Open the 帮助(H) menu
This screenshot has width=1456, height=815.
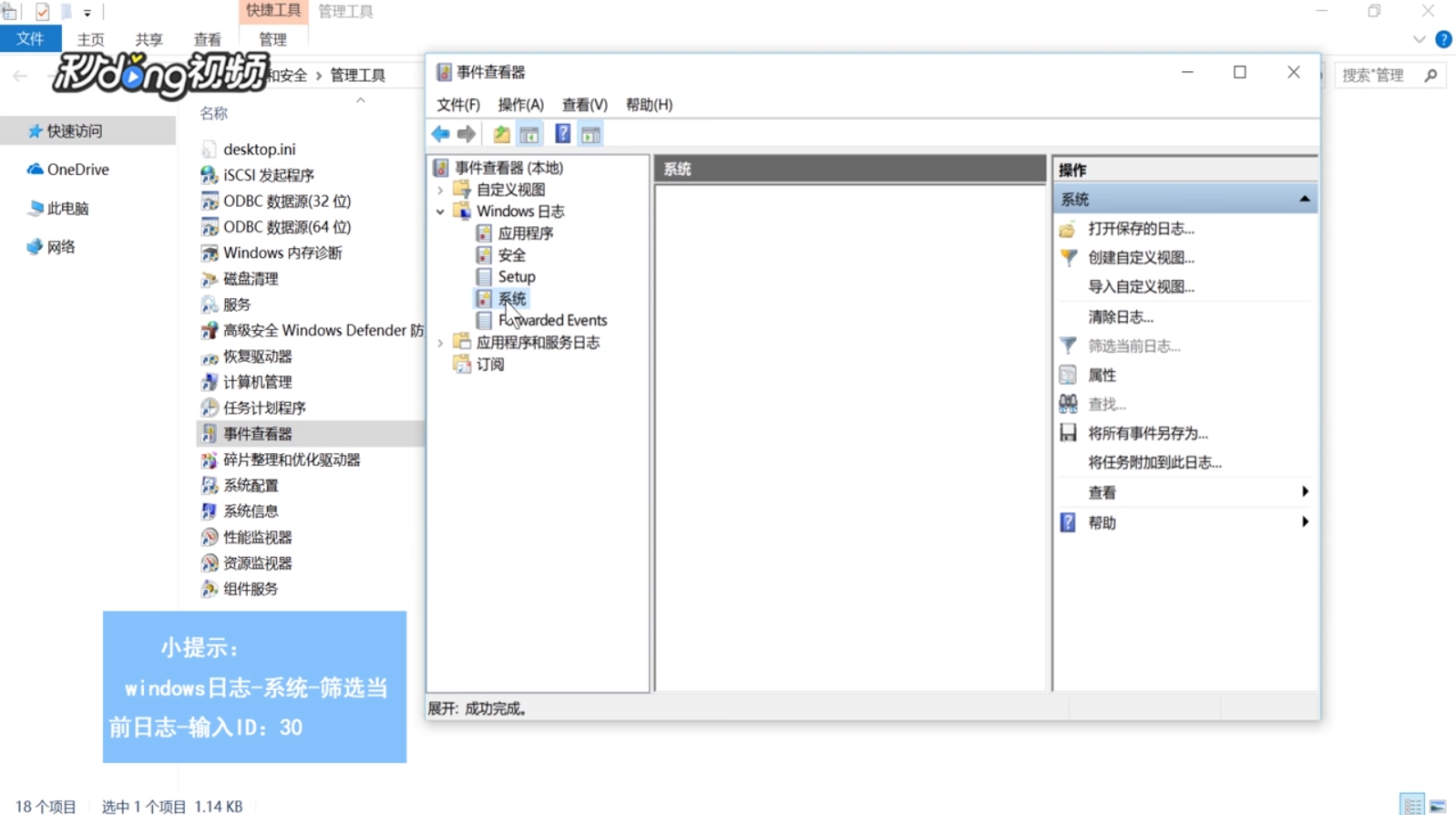649,105
